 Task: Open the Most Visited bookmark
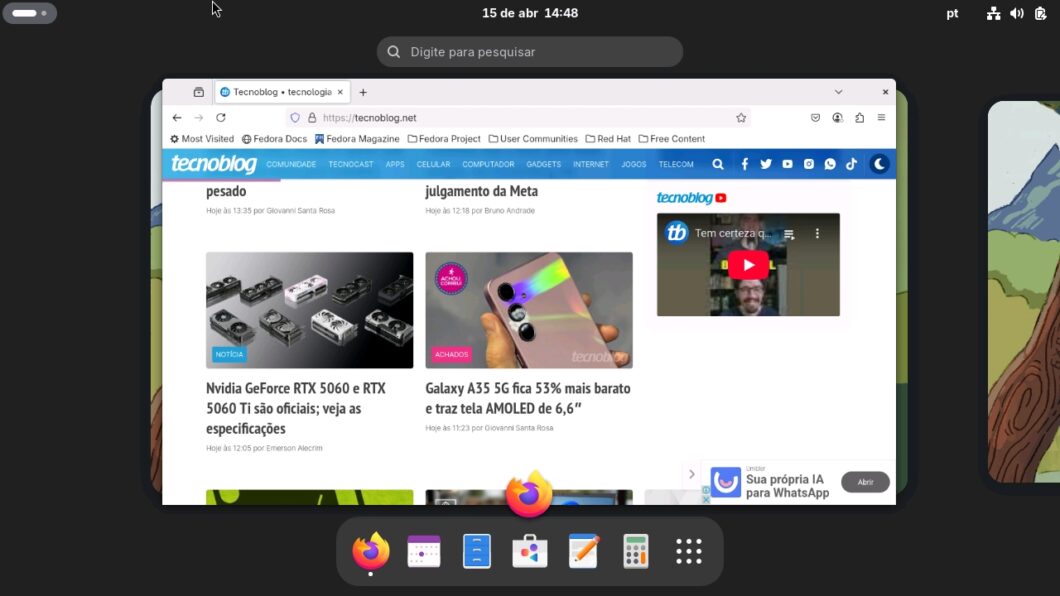(x=202, y=139)
